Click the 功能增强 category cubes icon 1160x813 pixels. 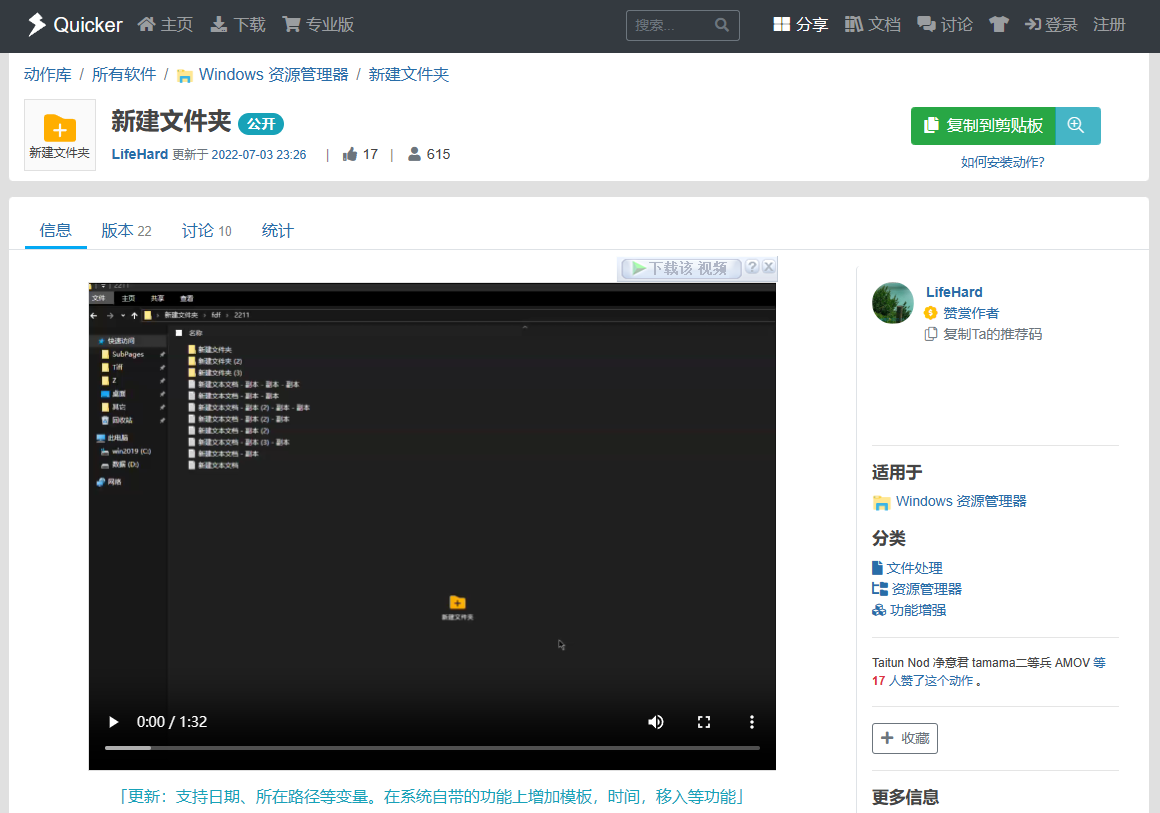tap(877, 609)
